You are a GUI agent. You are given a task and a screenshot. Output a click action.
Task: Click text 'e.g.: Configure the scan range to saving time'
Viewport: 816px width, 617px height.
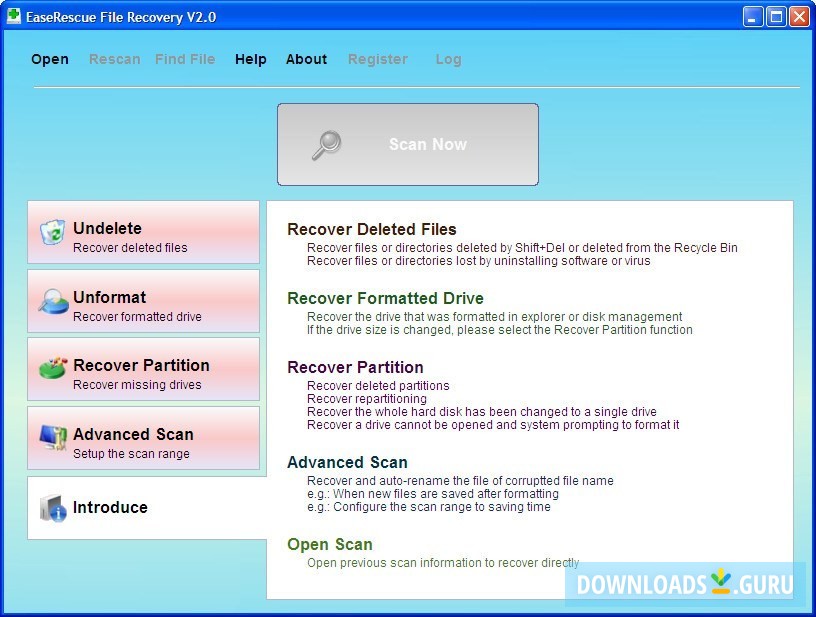pos(428,507)
